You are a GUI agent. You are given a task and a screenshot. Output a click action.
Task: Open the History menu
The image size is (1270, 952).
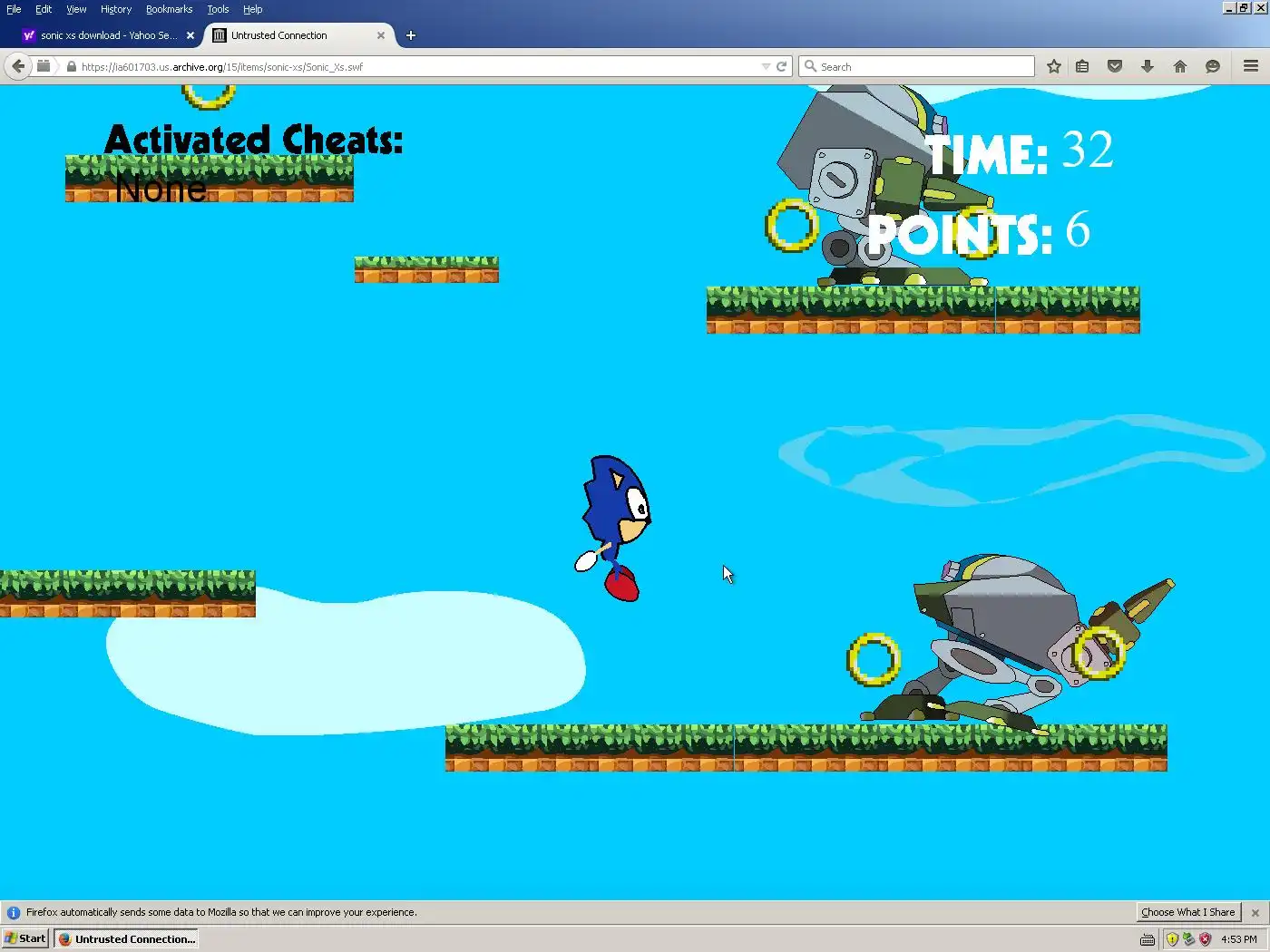click(116, 9)
